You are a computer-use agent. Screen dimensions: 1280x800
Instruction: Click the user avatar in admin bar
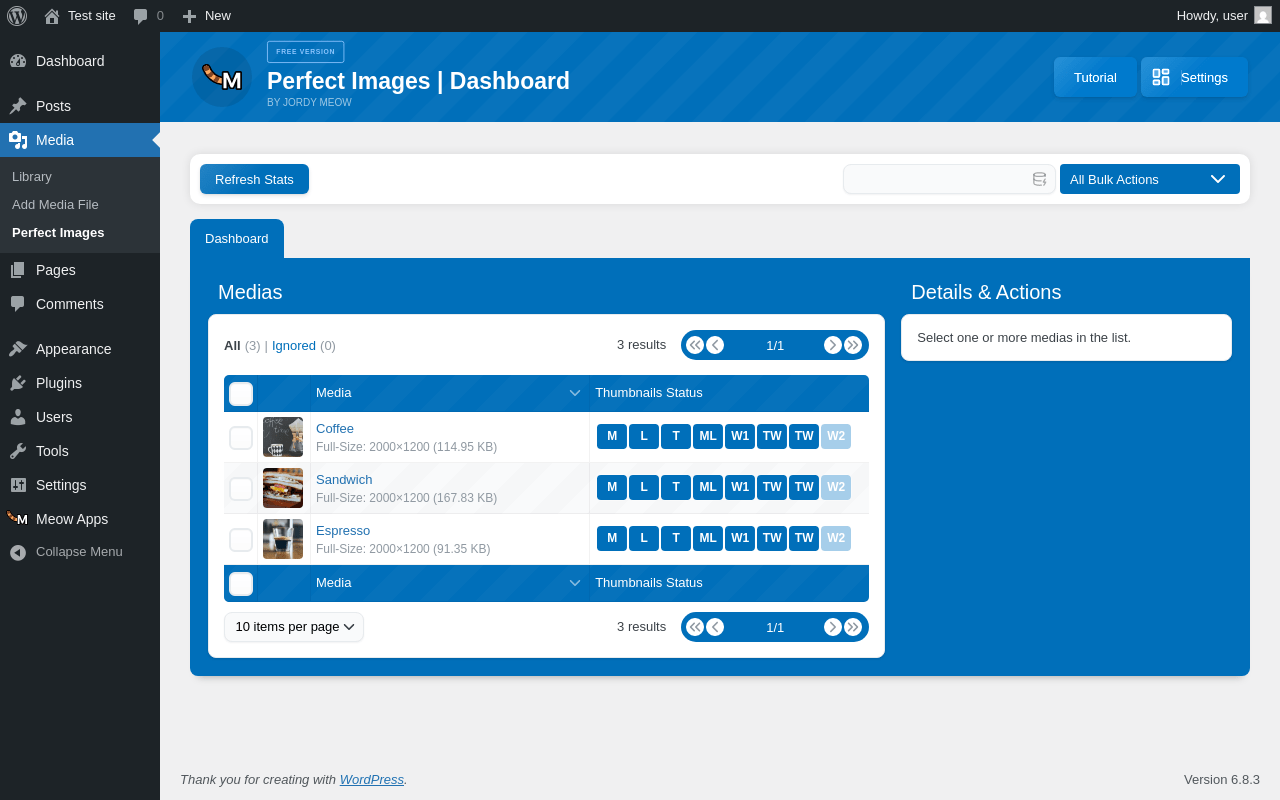(x=1263, y=15)
